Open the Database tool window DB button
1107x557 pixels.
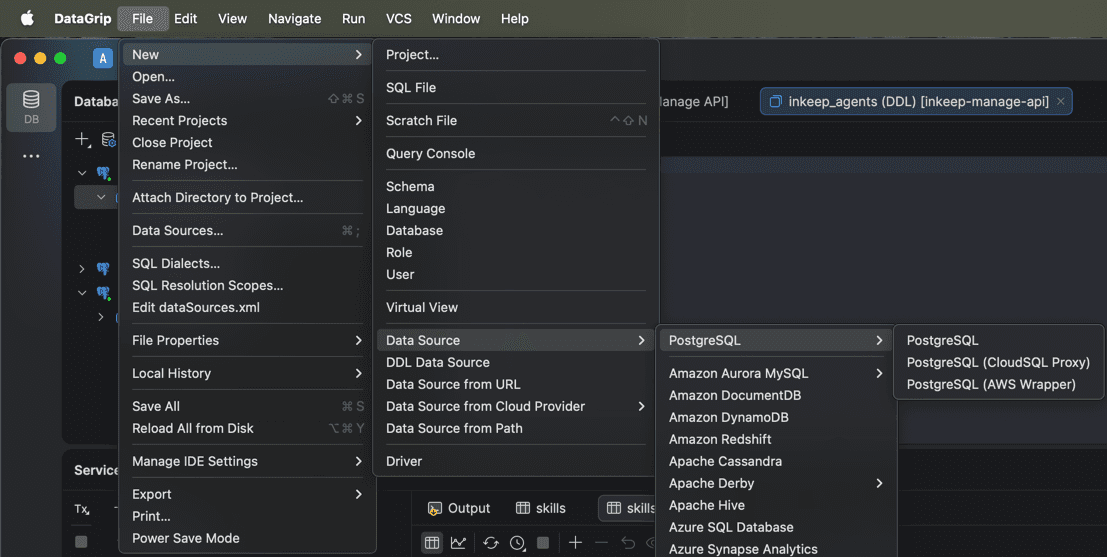[31, 107]
